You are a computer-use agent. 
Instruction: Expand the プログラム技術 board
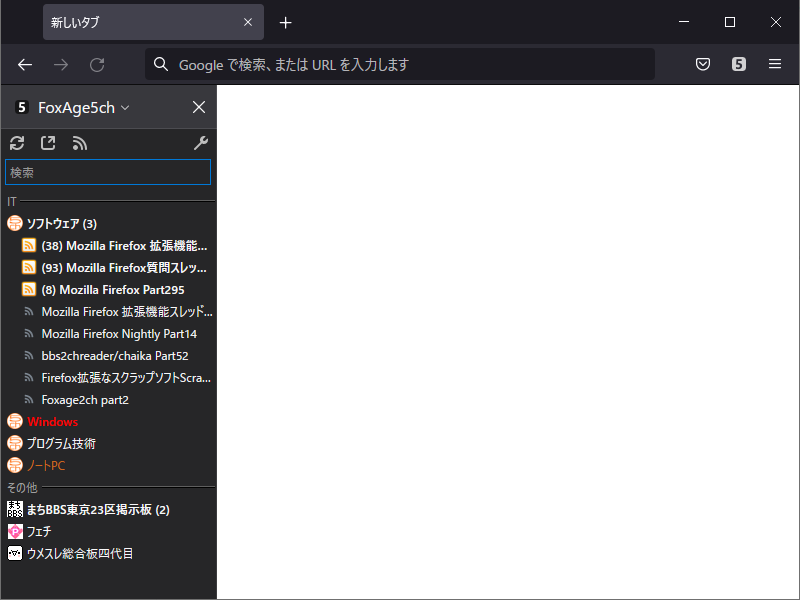(61, 443)
